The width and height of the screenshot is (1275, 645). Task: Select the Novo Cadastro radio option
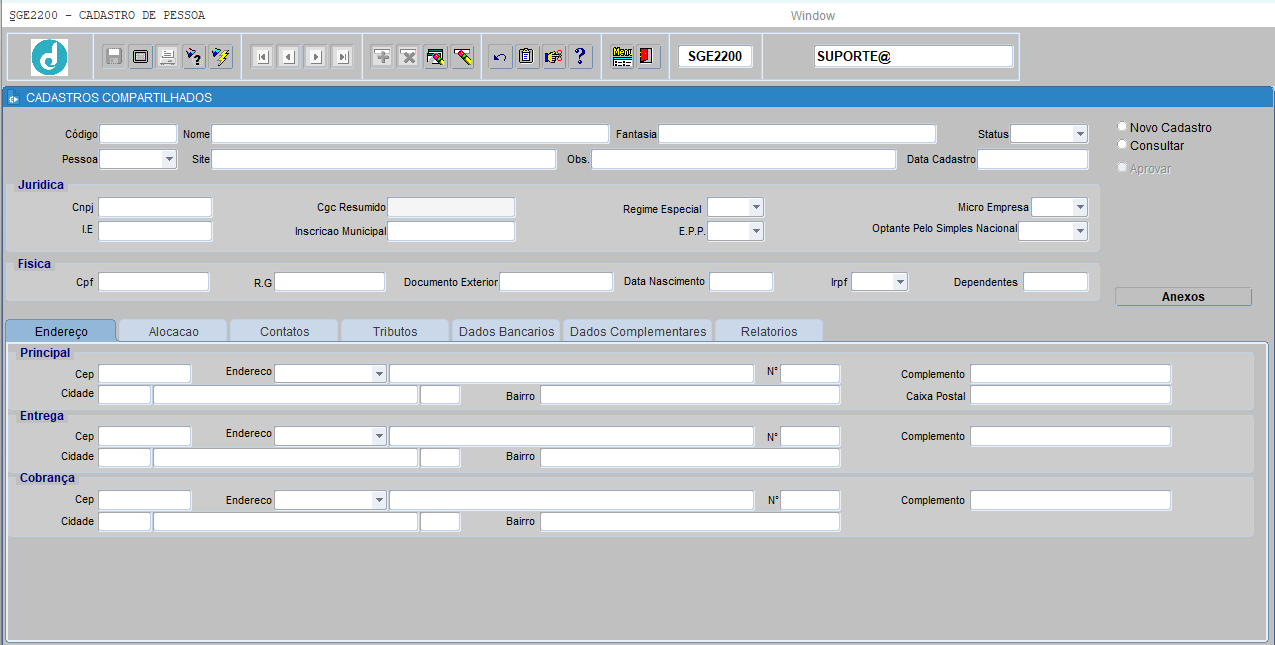point(1122,127)
